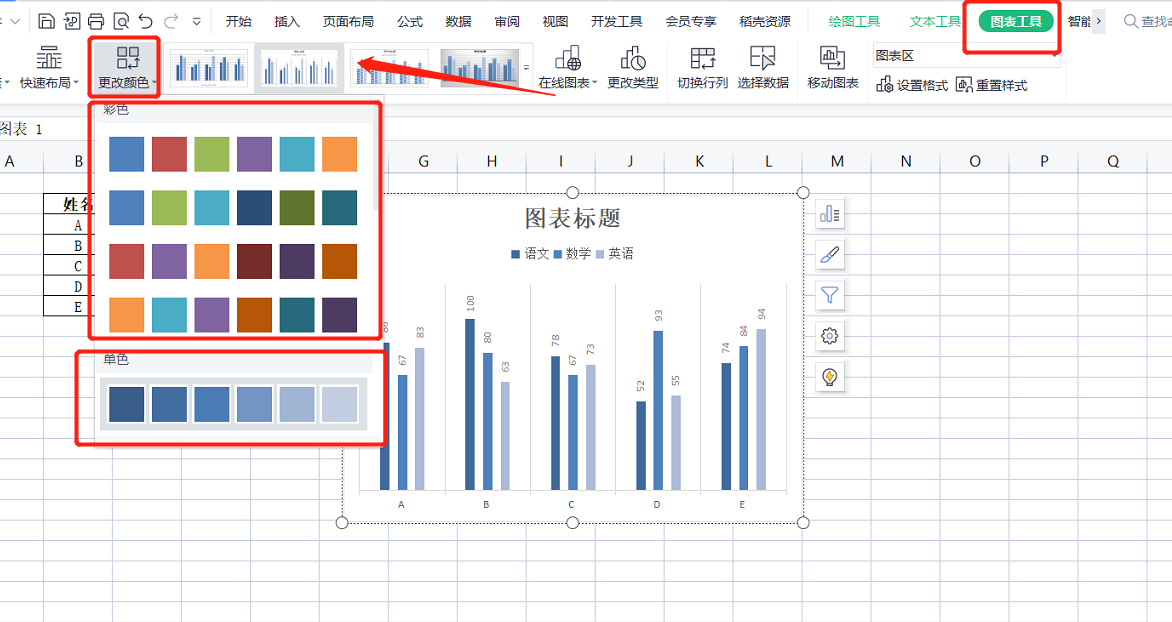Switch to the 数据 tab

(458, 22)
